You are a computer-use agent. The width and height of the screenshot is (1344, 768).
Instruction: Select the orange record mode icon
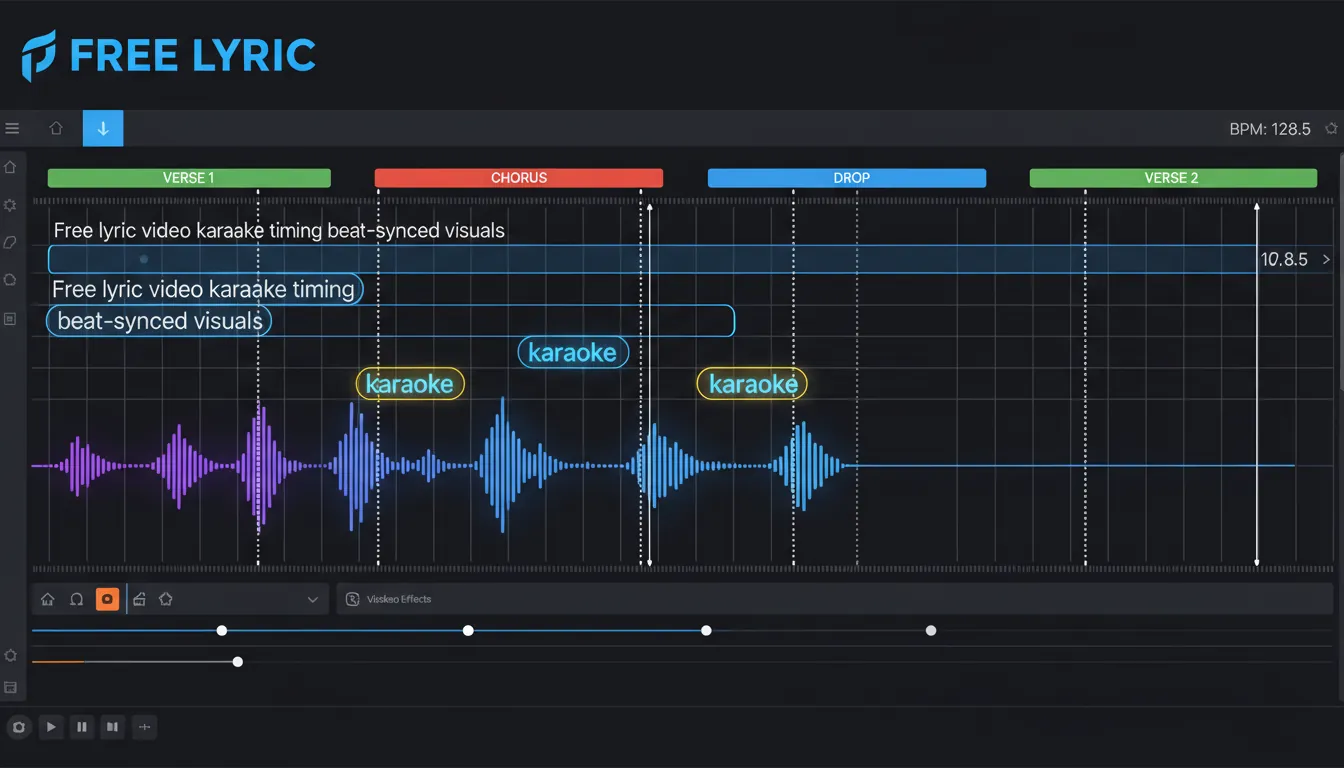point(107,599)
